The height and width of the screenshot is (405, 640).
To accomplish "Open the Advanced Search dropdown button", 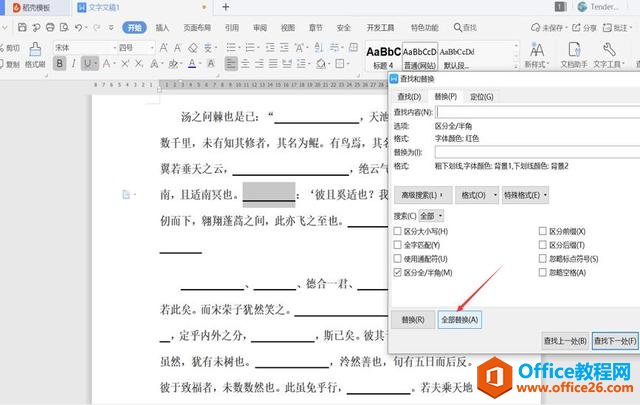I will [x=423, y=195].
